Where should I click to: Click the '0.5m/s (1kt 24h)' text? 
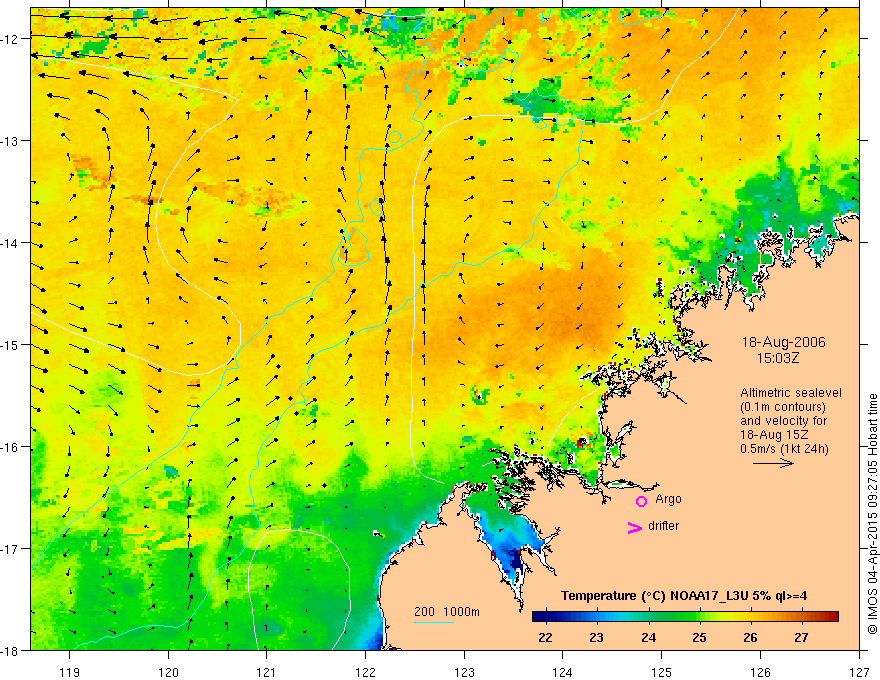(784, 449)
